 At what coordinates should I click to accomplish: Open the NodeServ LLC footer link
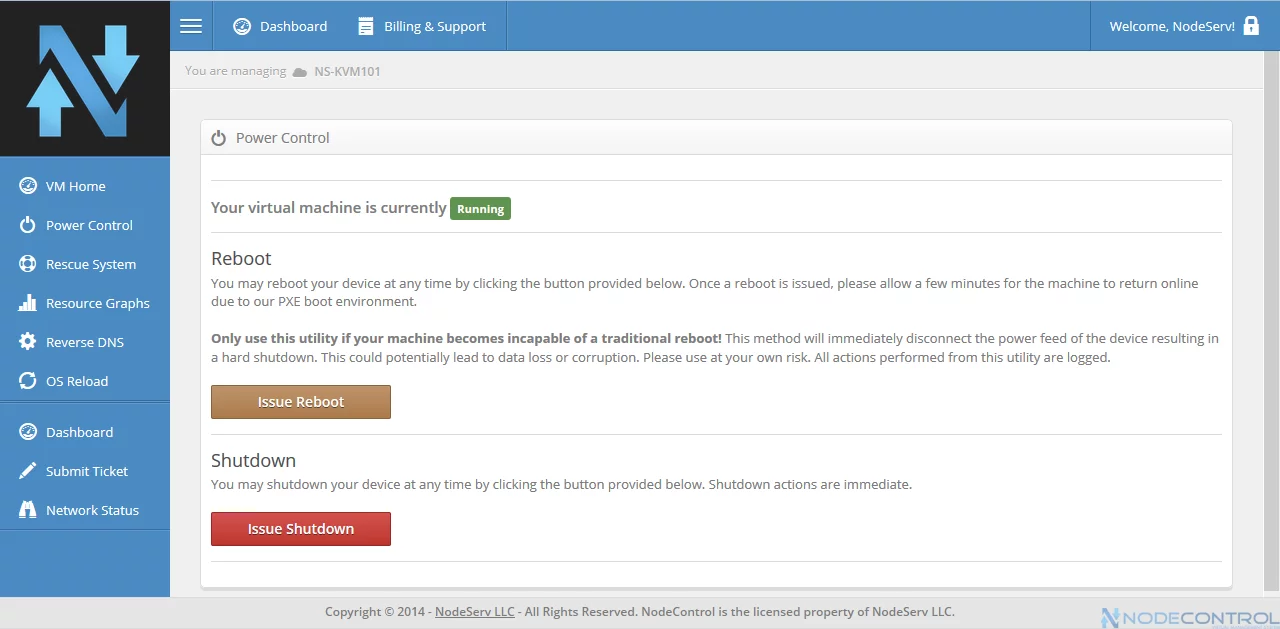pos(475,612)
